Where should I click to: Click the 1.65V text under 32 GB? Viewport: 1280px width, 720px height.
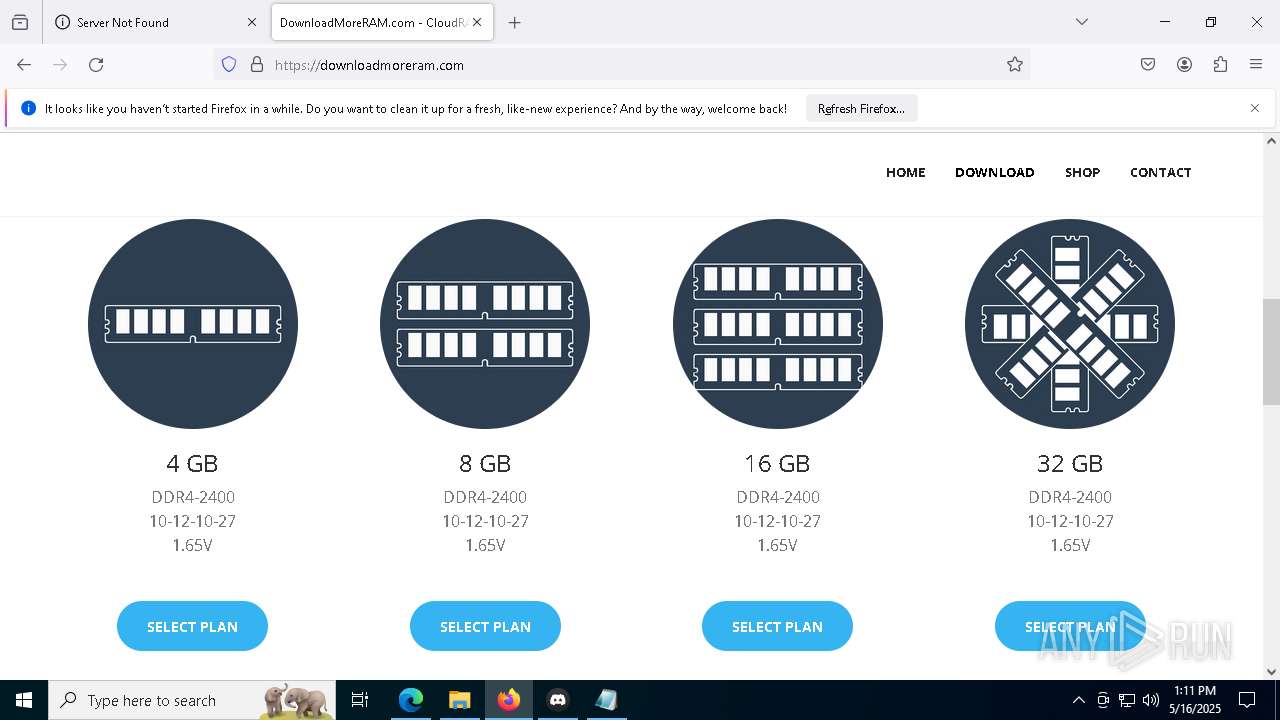point(1070,545)
